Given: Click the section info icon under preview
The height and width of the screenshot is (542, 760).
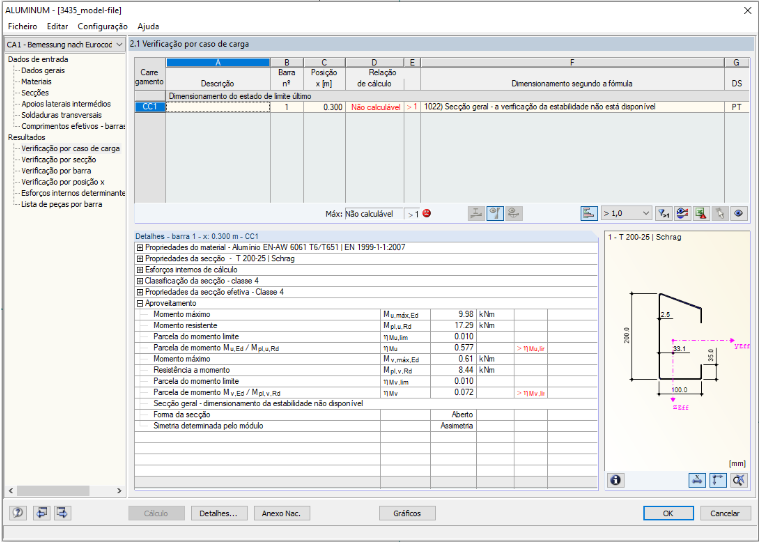Looking at the screenshot, I should pyautogui.click(x=616, y=480).
